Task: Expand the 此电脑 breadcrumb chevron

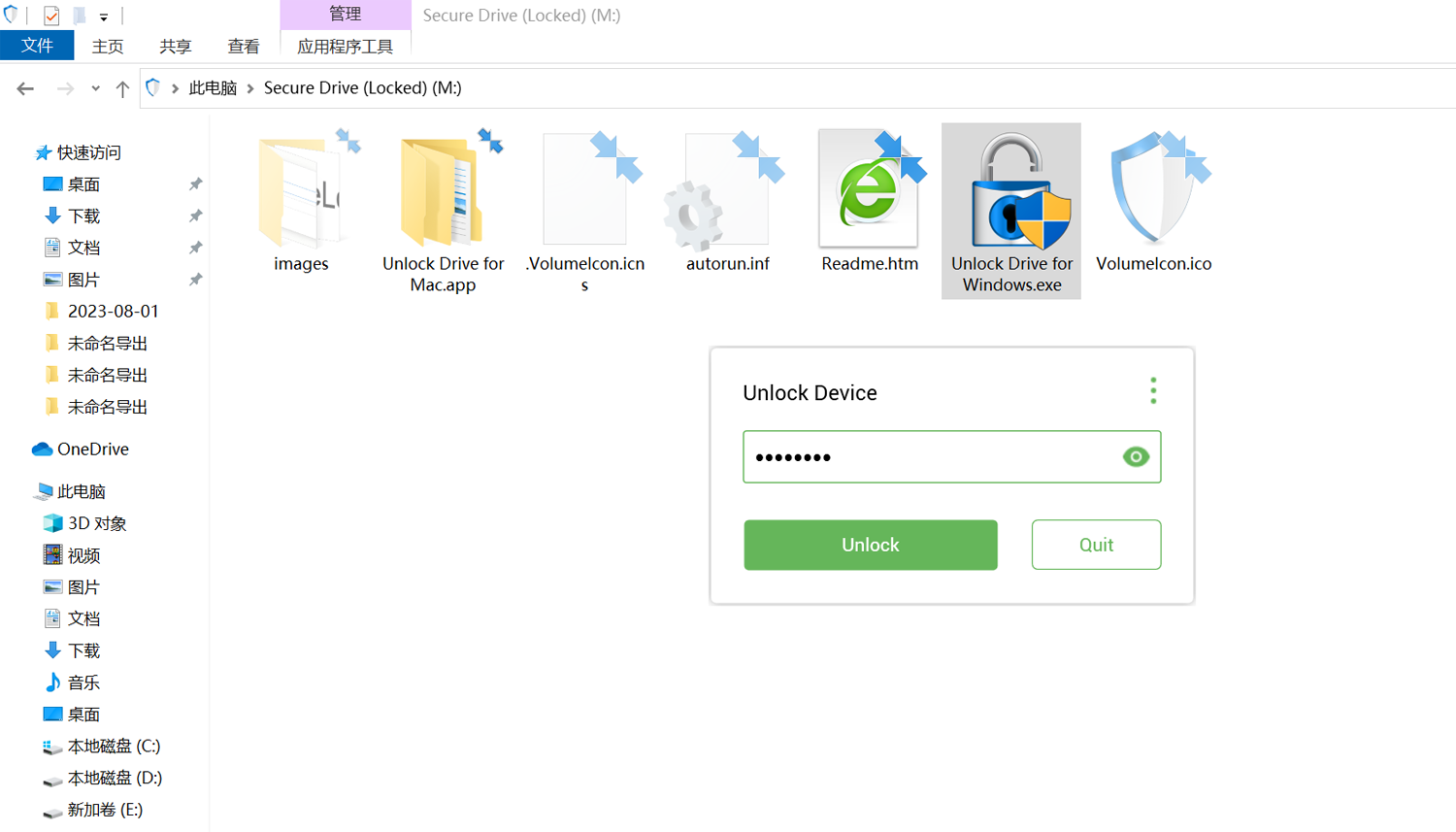Action: (x=250, y=88)
